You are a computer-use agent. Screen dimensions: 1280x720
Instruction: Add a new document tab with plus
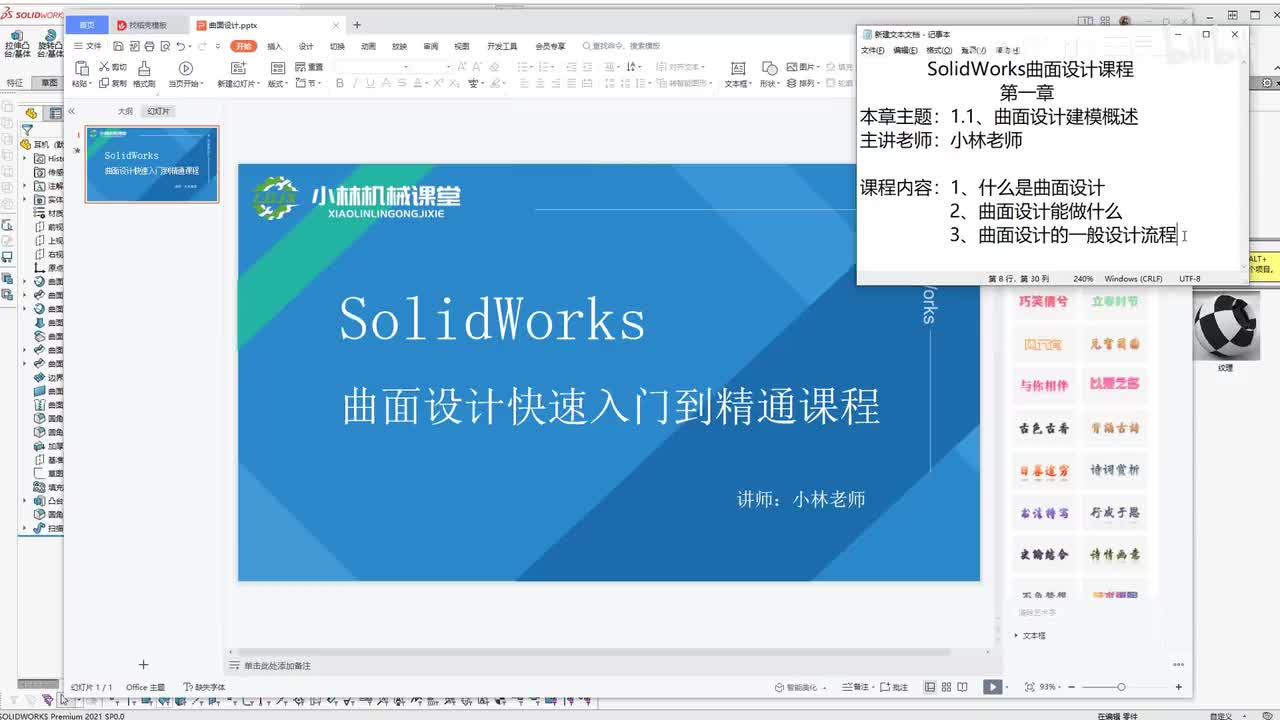(357, 25)
